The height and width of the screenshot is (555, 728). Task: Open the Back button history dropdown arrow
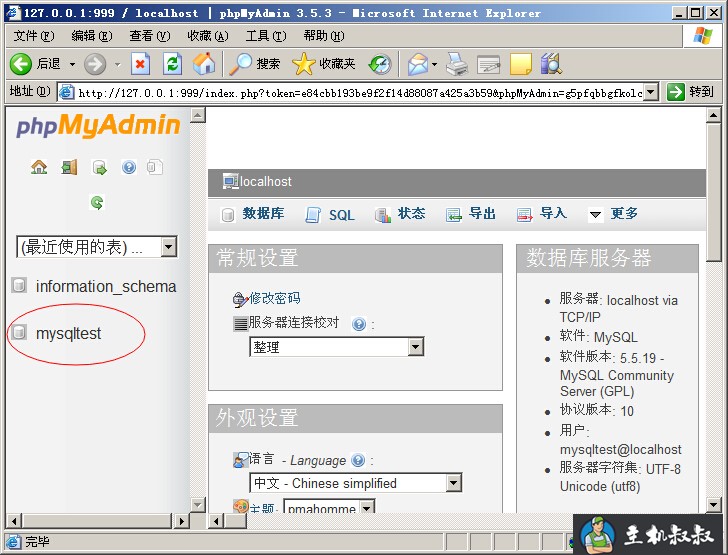coord(72,64)
